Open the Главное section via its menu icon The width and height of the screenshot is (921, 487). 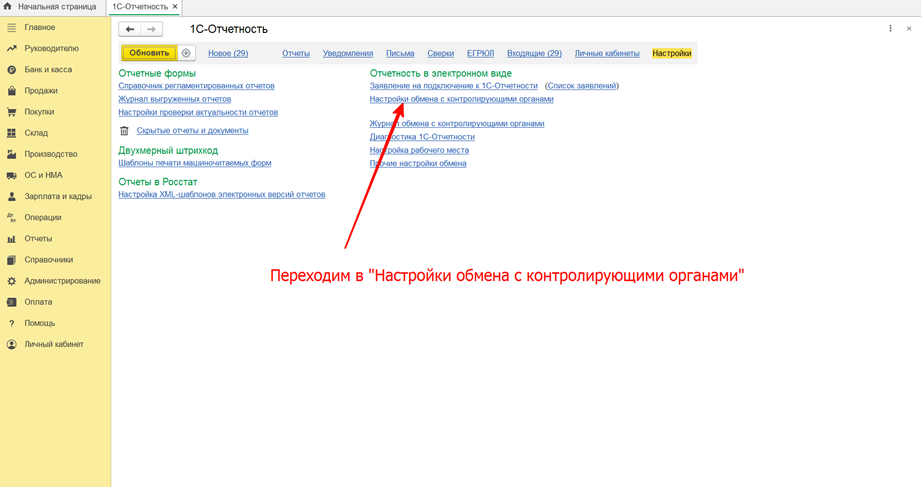11,28
